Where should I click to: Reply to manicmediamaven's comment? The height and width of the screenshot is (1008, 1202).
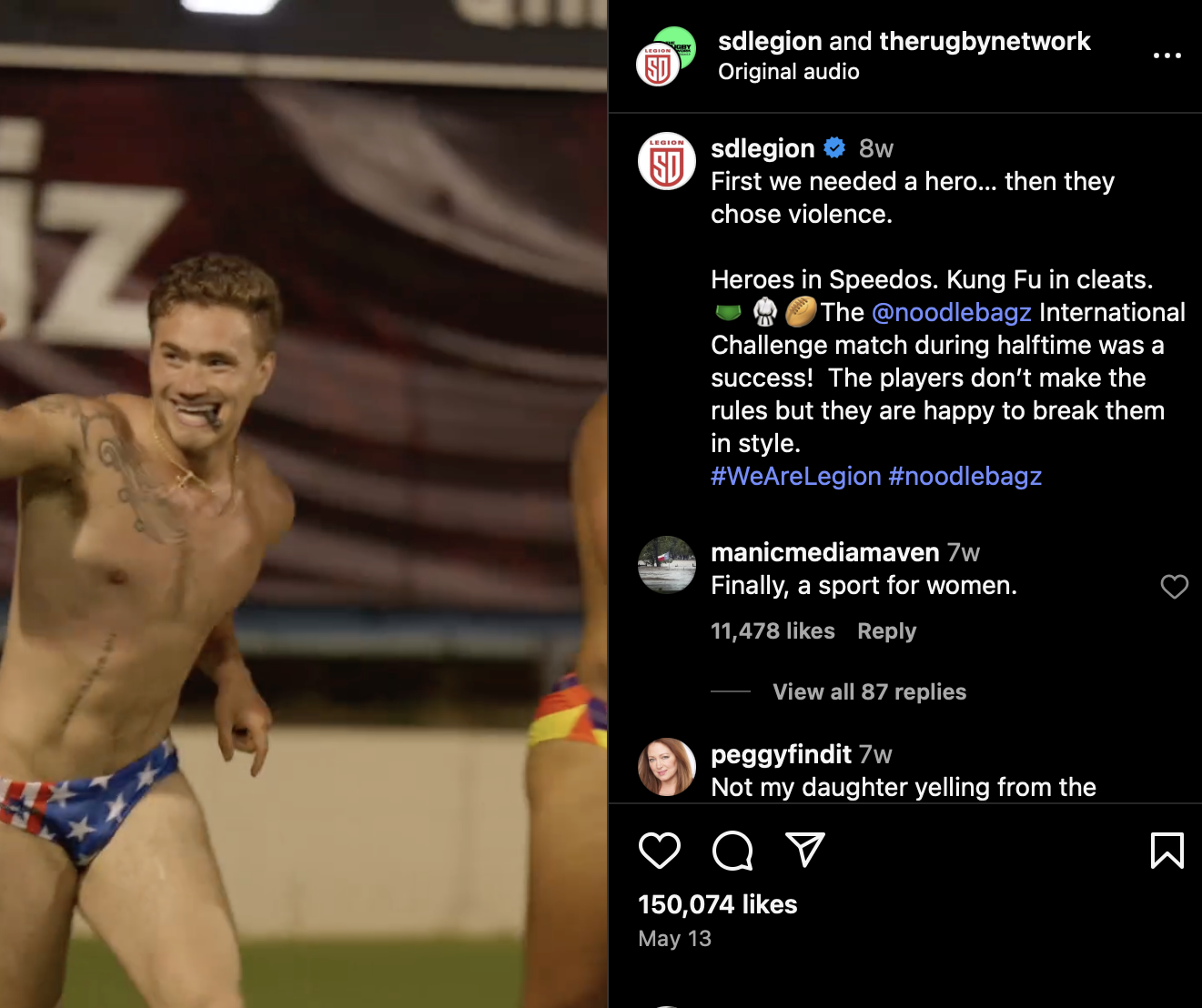pos(886,630)
